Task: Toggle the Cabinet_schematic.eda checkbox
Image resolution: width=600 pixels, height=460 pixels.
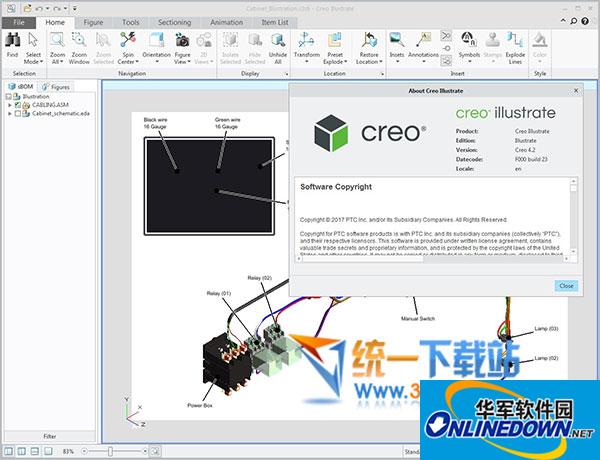Action: pos(18,114)
